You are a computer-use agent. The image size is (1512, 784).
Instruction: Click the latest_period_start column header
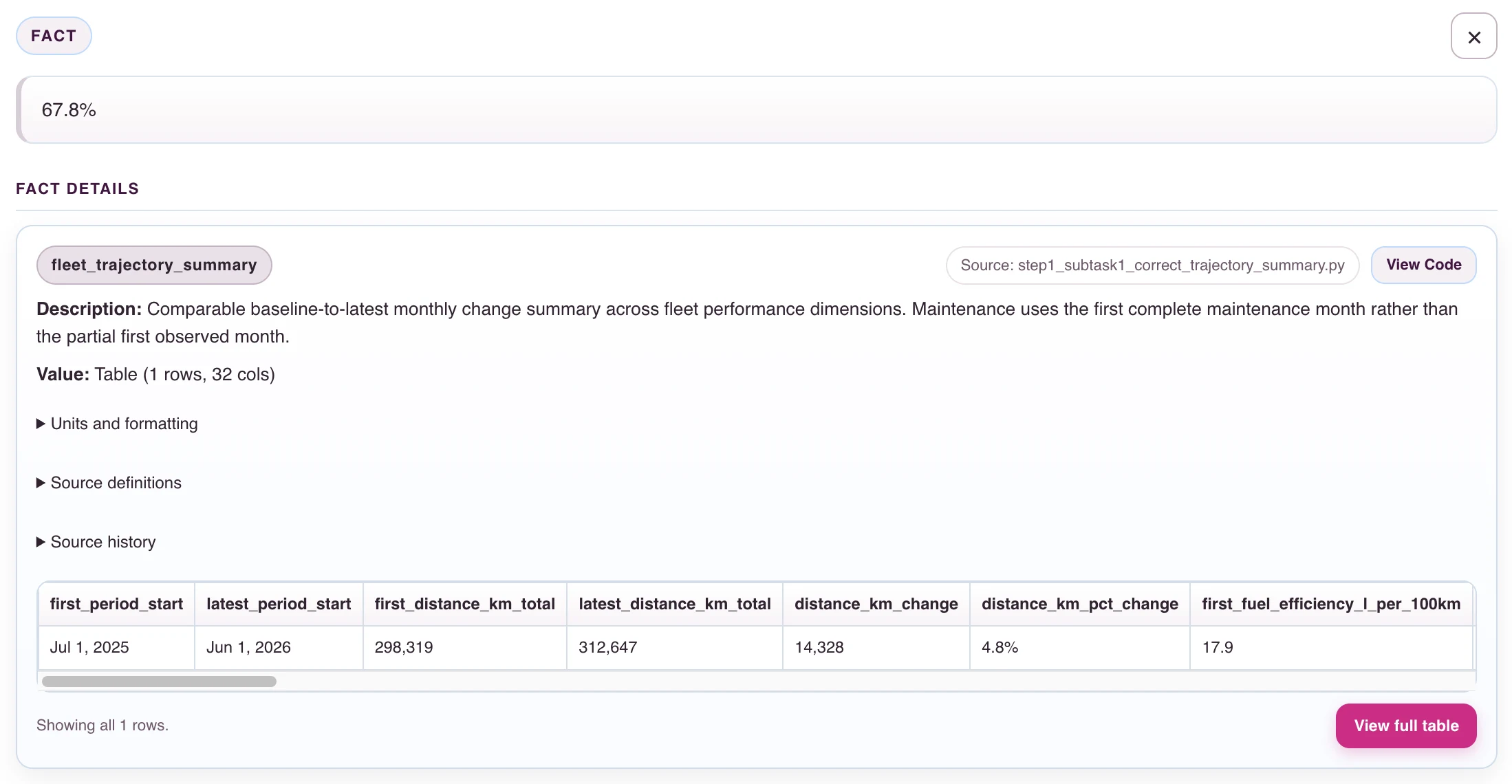coord(279,604)
